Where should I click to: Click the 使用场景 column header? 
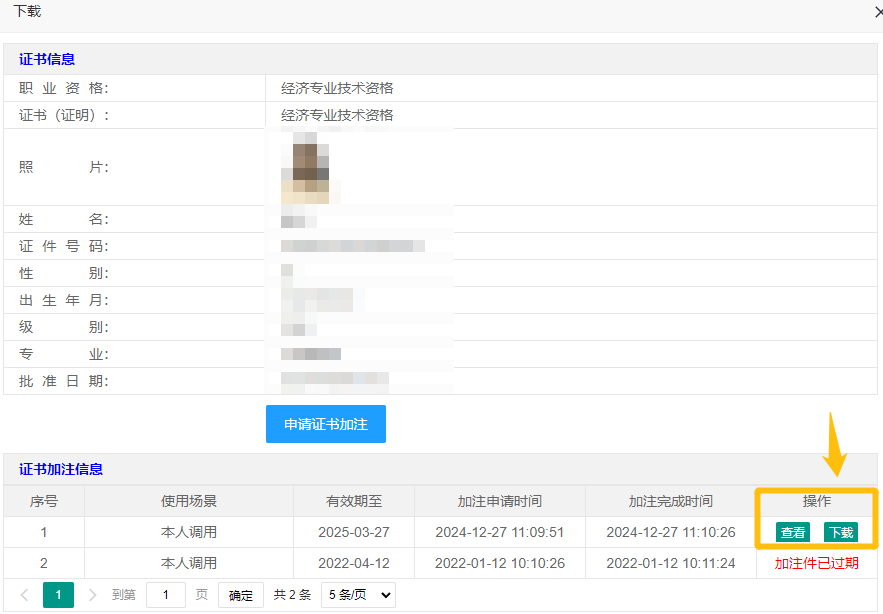tap(189, 501)
